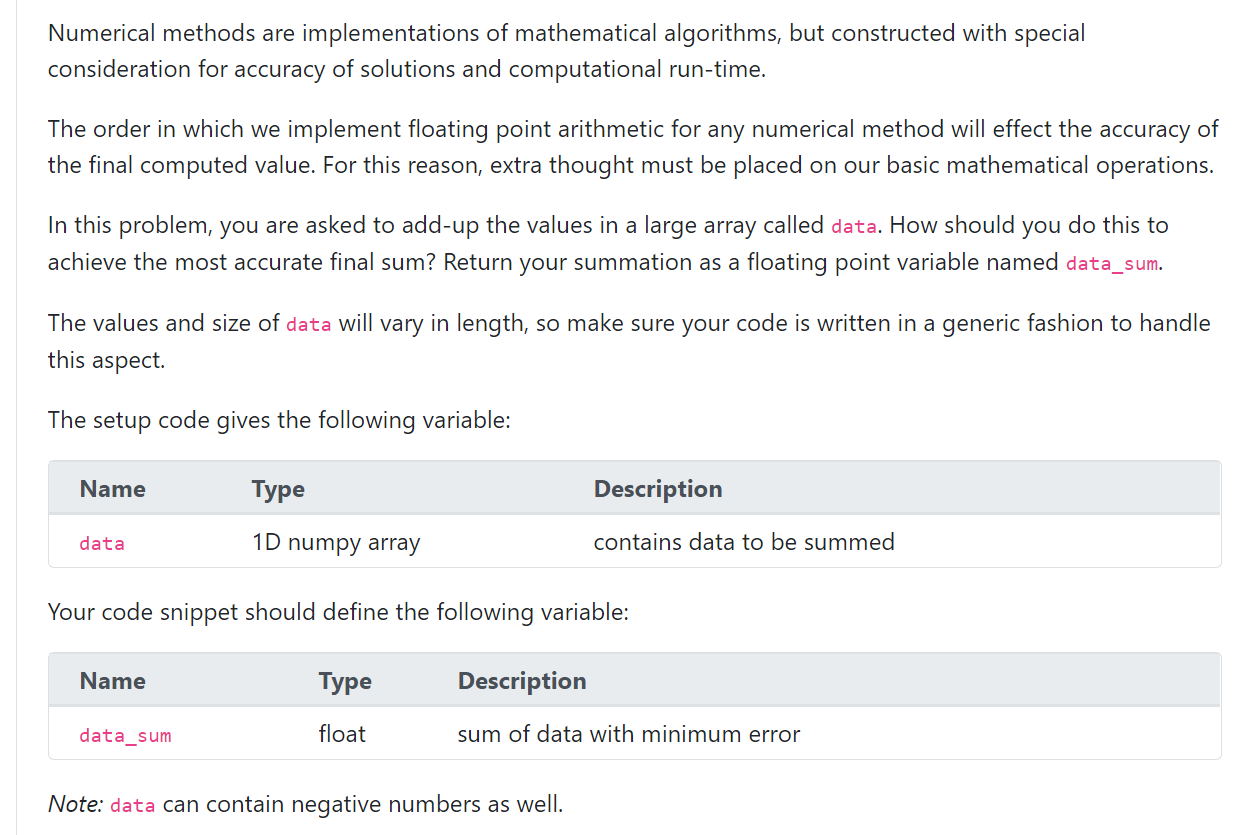
Task: Click the 'float' type cell
Action: click(342, 735)
